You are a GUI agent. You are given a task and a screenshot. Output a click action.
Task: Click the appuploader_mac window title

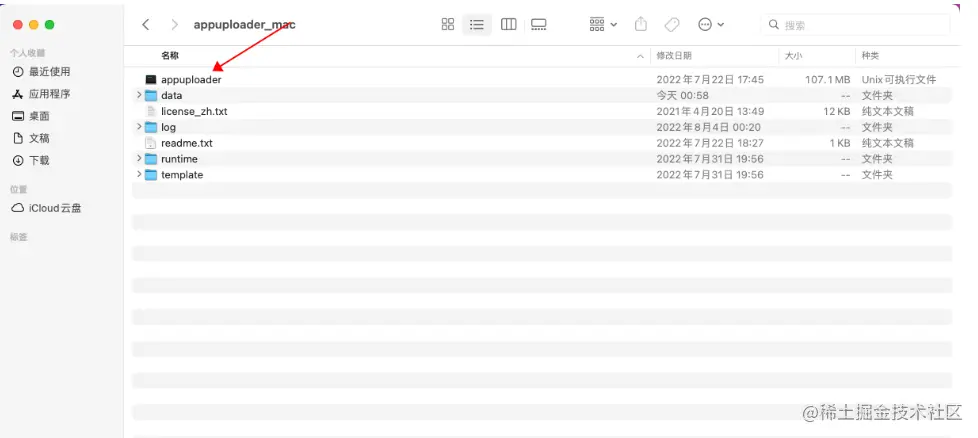(x=244, y=25)
